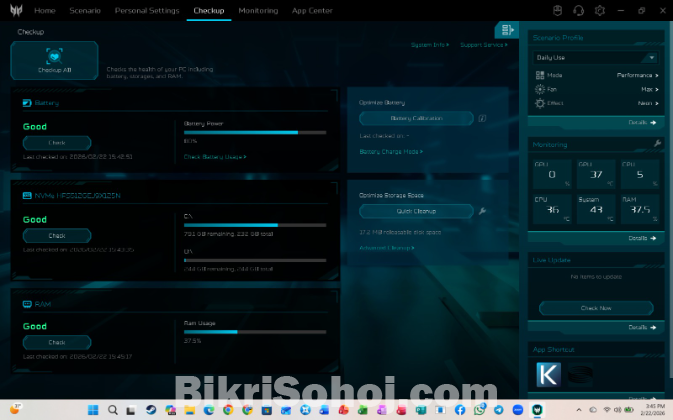Click the PredatorSense taskbar icon

(537, 410)
